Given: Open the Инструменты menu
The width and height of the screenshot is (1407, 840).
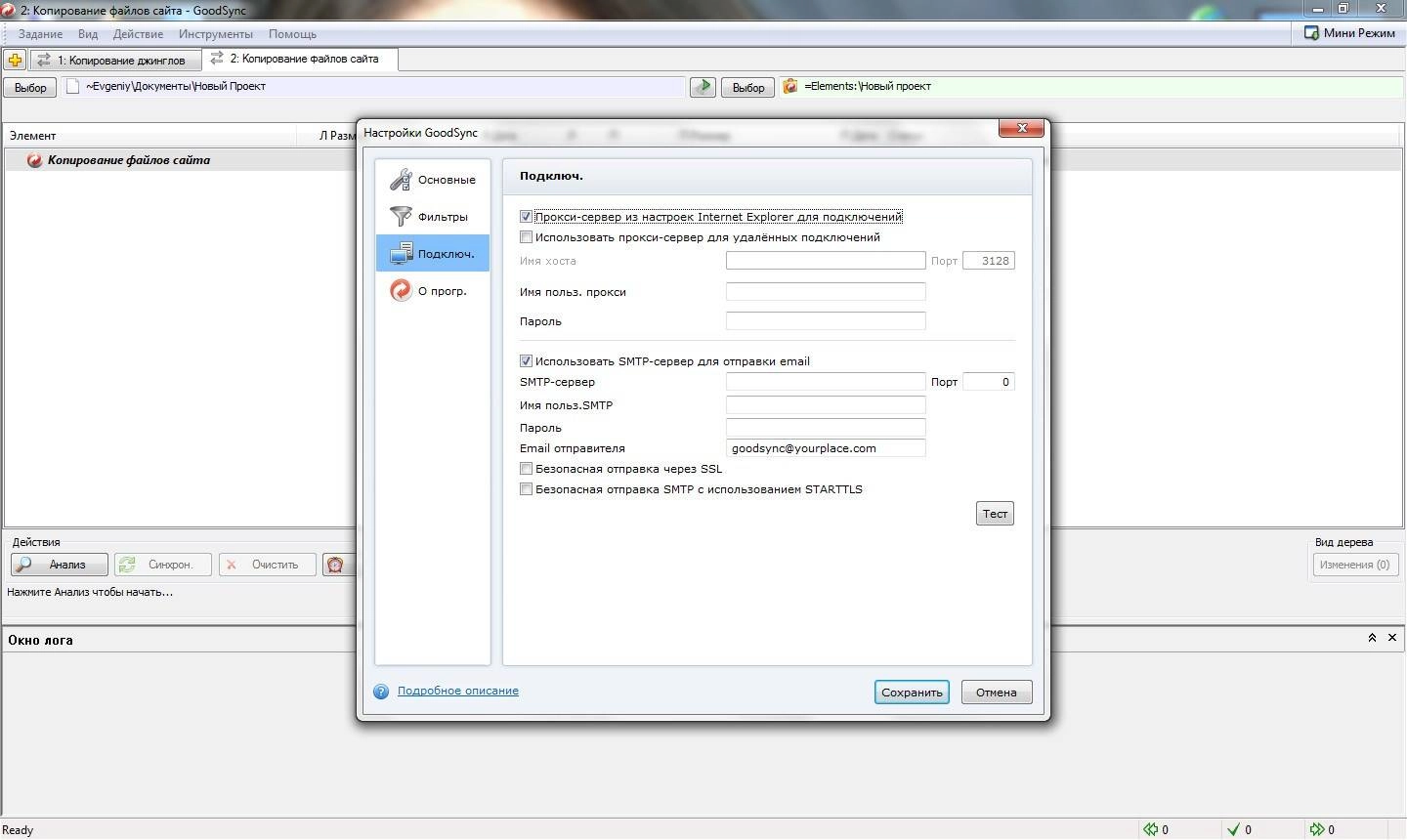Looking at the screenshot, I should [216, 34].
